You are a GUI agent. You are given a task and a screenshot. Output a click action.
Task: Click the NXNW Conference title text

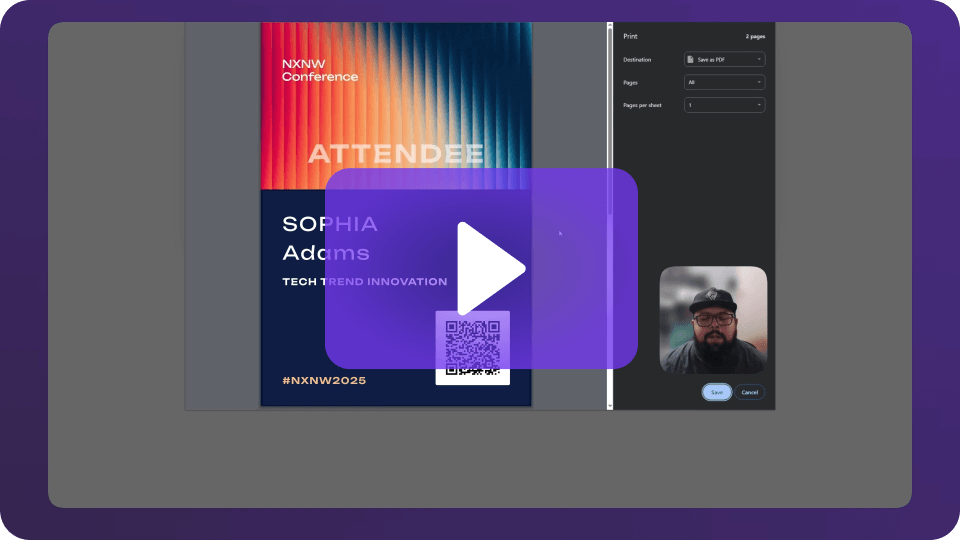320,70
